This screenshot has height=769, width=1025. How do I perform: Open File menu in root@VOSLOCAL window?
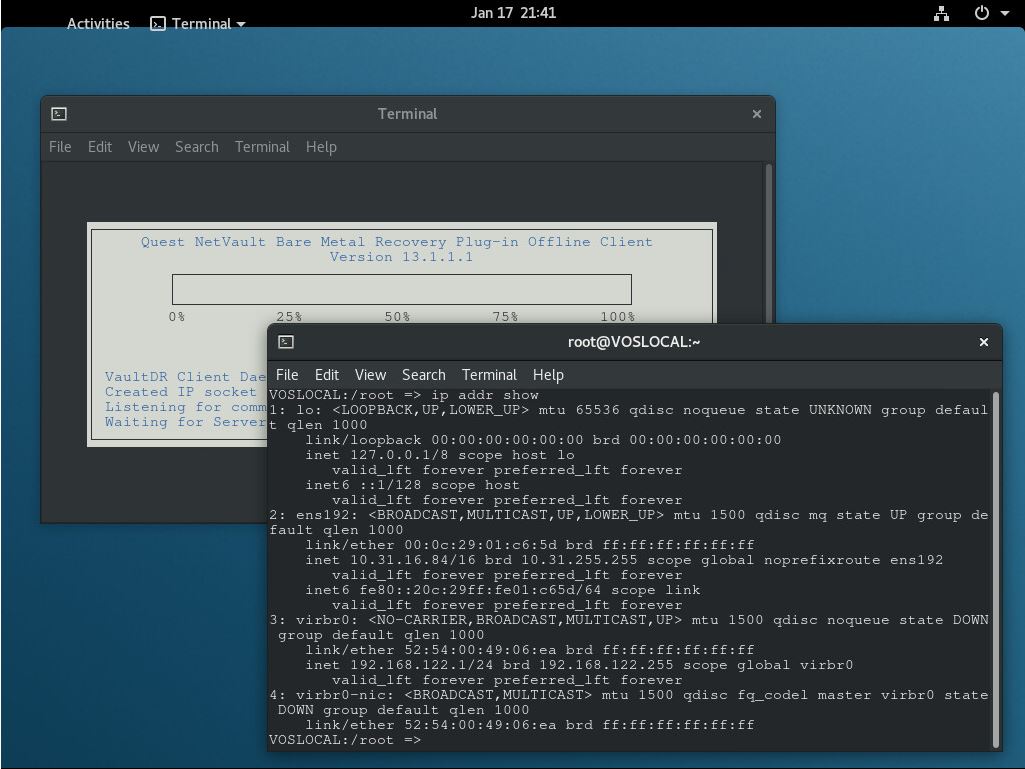[x=287, y=375]
